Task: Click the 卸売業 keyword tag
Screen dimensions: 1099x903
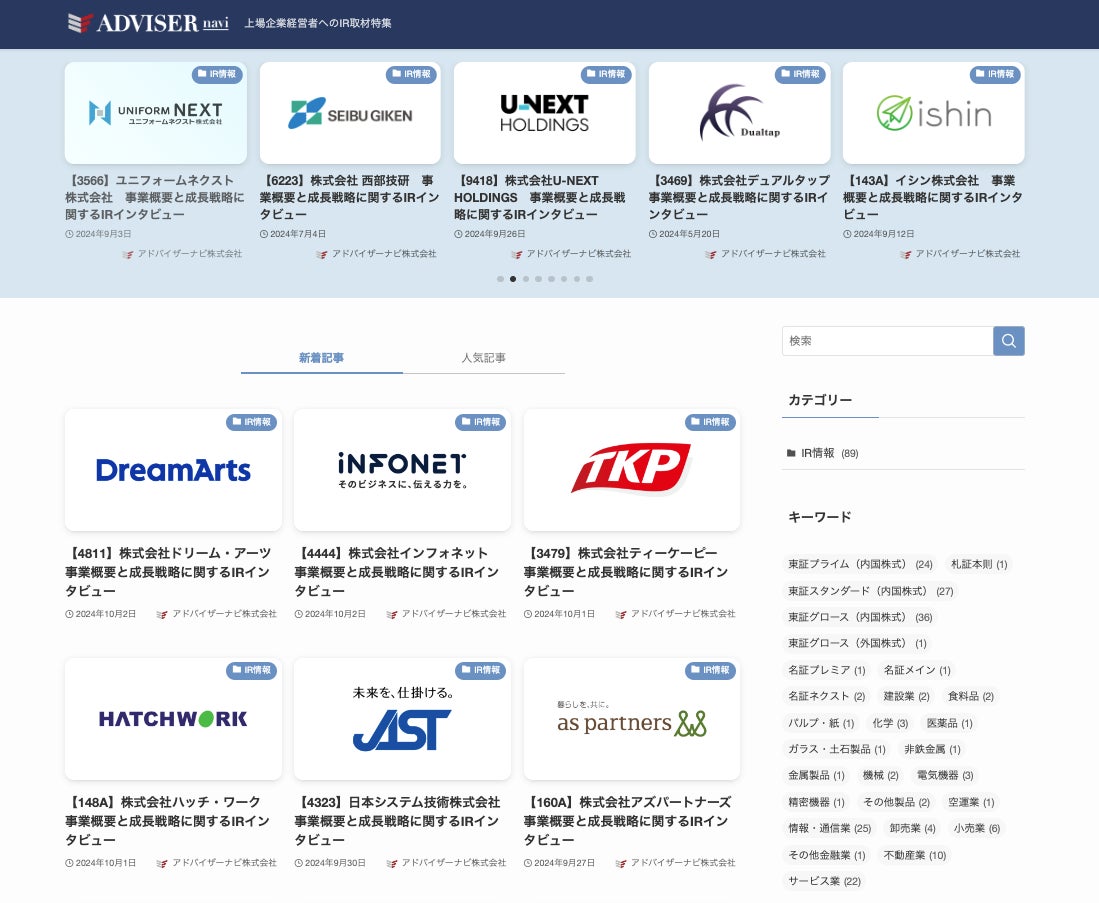Action: 913,829
